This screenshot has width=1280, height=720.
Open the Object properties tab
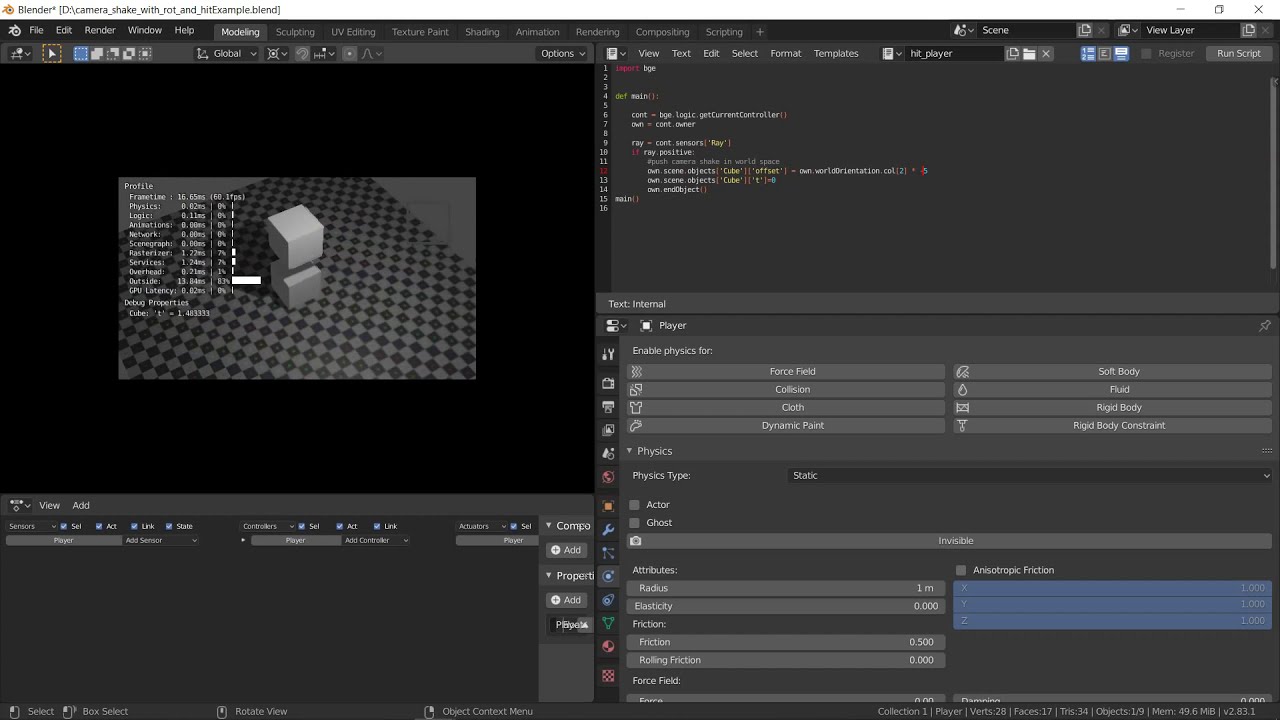tap(608, 506)
